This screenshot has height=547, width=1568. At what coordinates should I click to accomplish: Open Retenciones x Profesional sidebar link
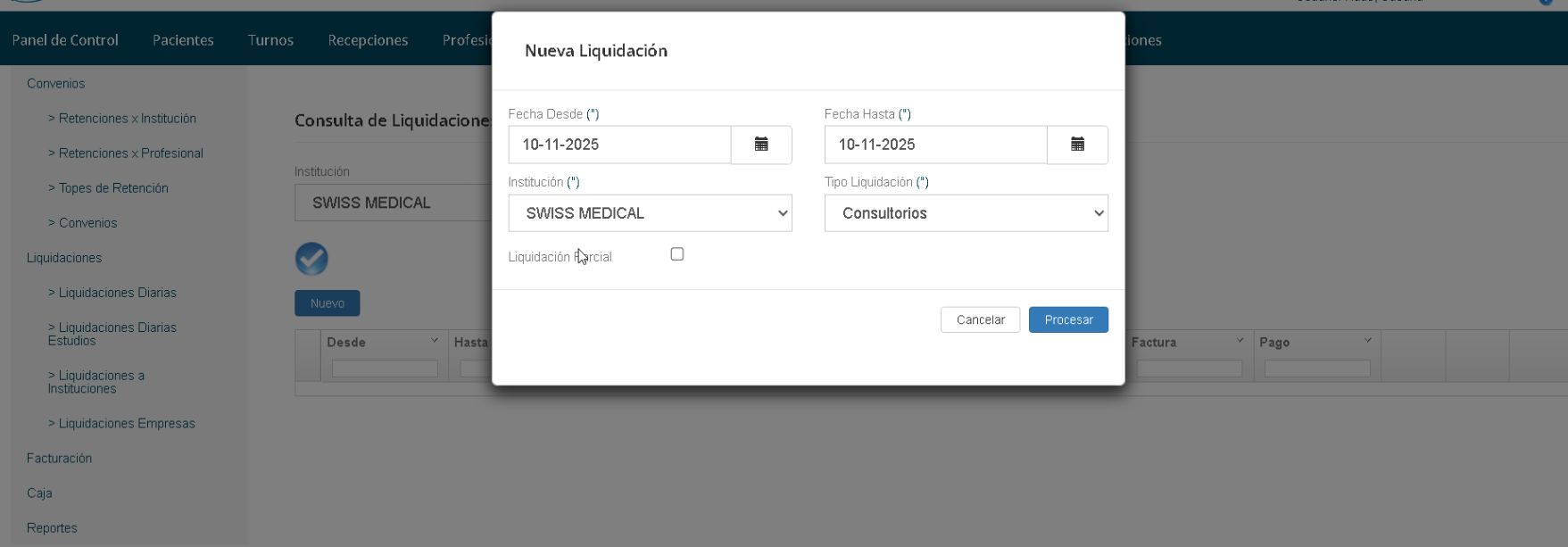(x=130, y=153)
